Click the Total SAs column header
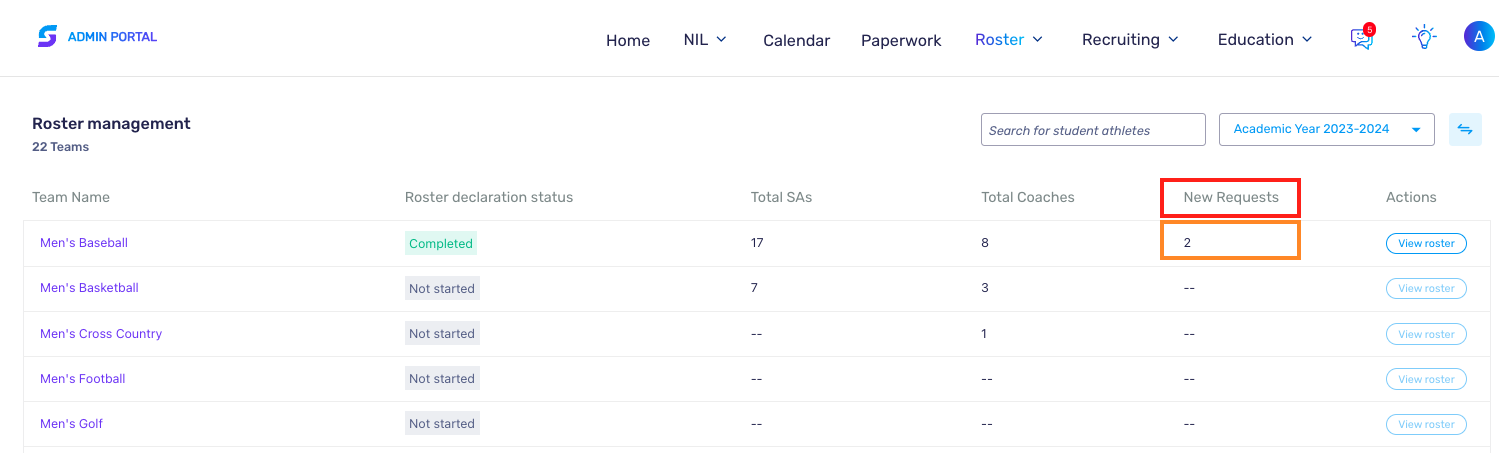Screen dimensions: 1499x453 click(782, 197)
